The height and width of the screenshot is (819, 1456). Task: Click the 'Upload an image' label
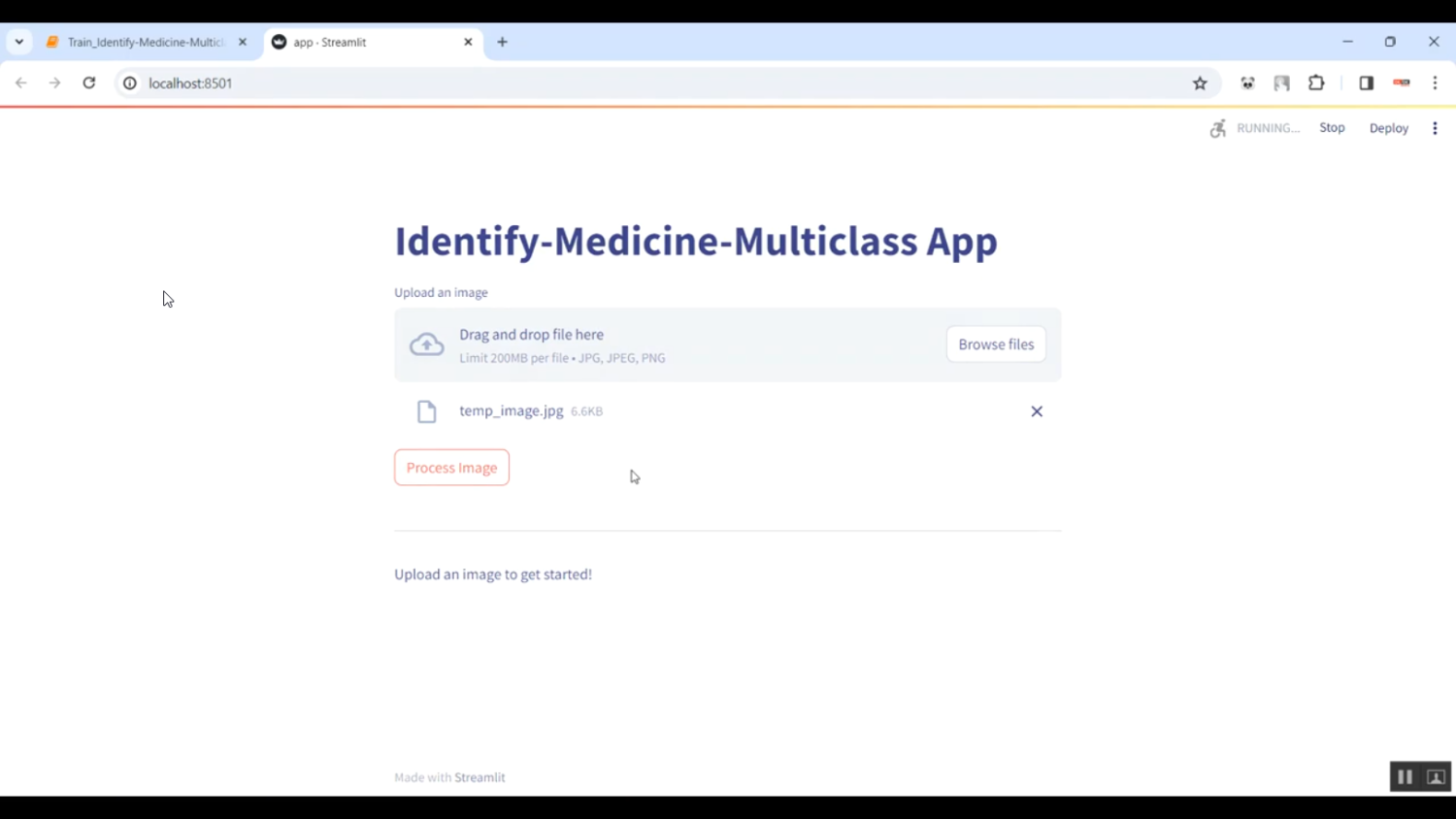[441, 292]
